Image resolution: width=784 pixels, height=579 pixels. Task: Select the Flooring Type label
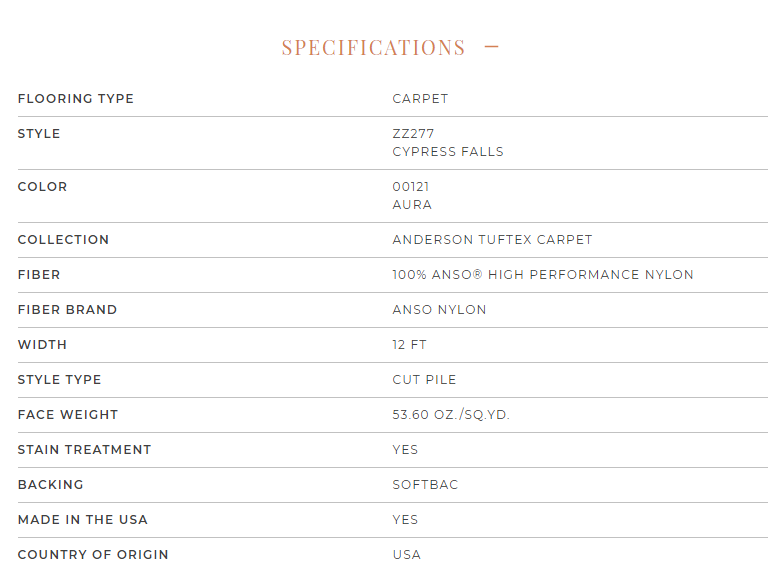coord(76,98)
